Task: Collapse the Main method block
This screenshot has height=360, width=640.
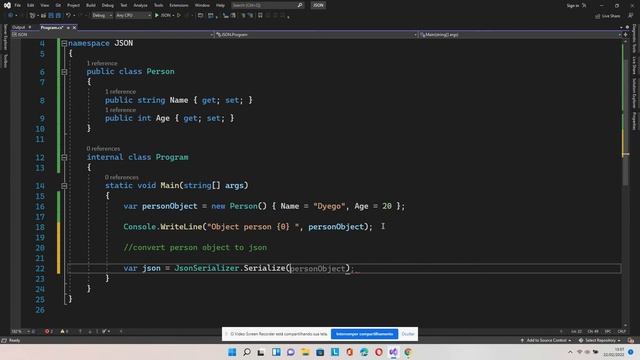Action: (x=64, y=186)
